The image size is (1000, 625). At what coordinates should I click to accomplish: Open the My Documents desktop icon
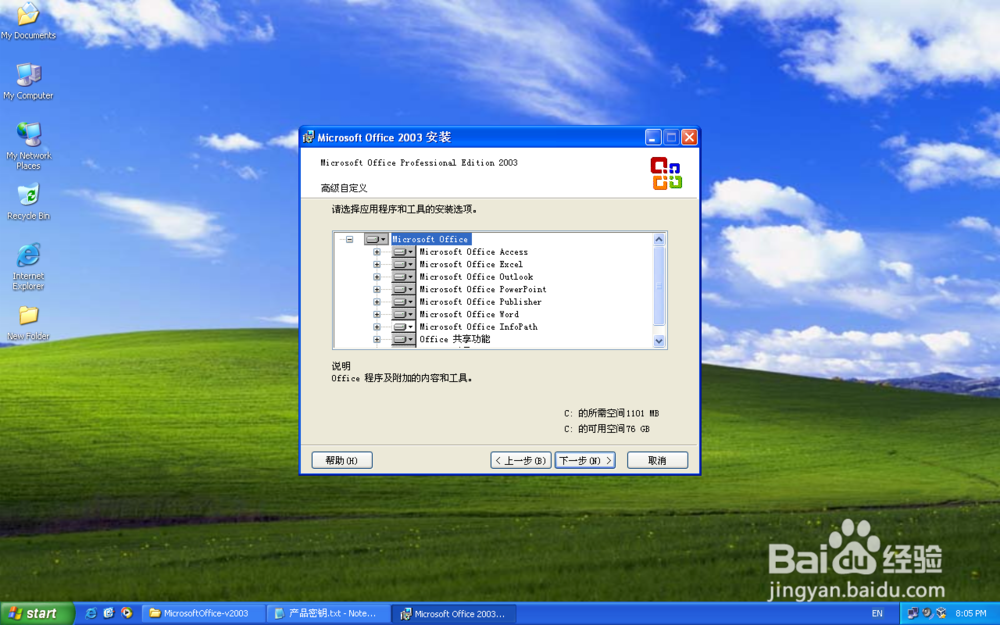coord(28,21)
